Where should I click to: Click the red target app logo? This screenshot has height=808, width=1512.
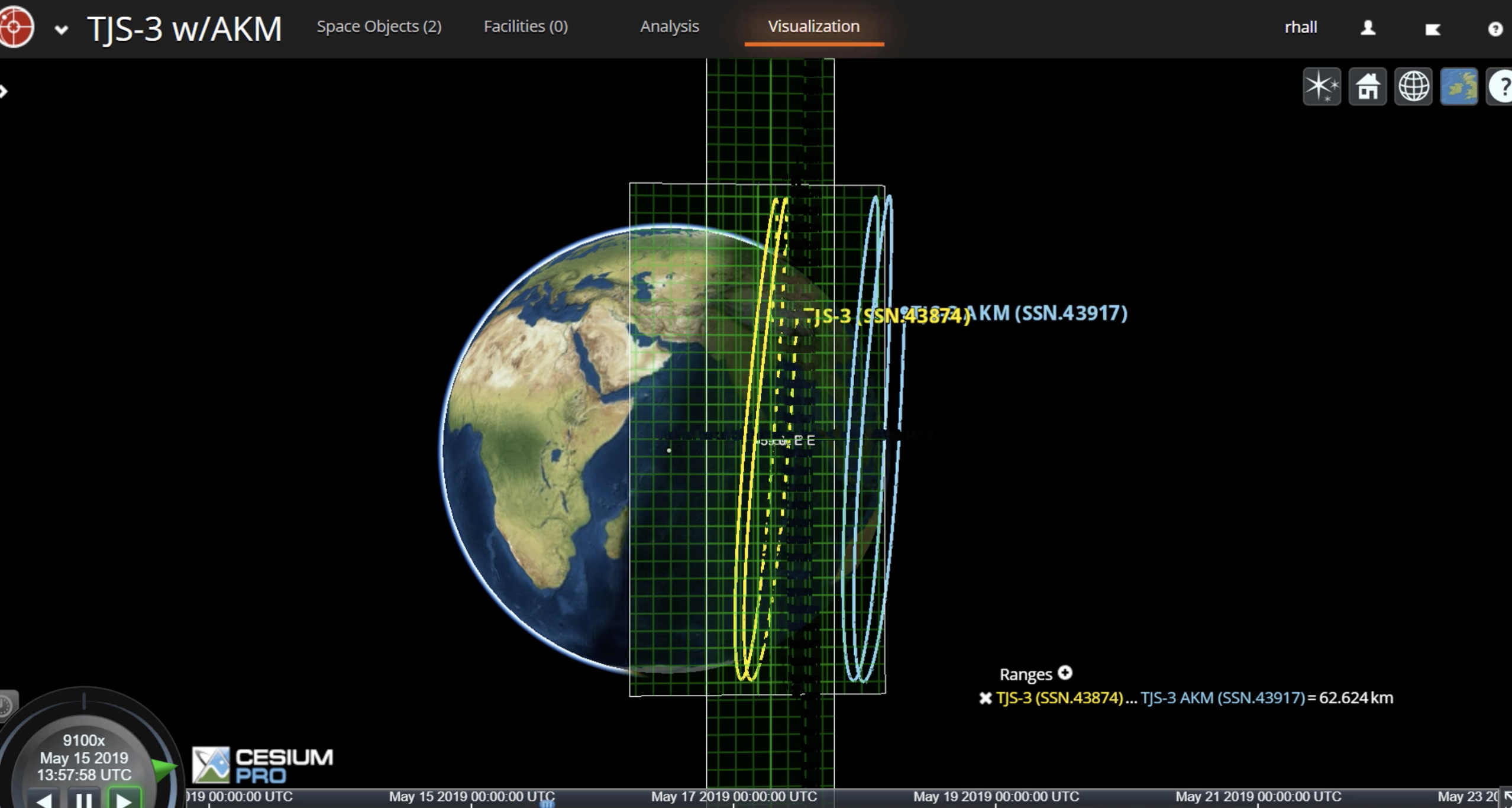click(16, 27)
